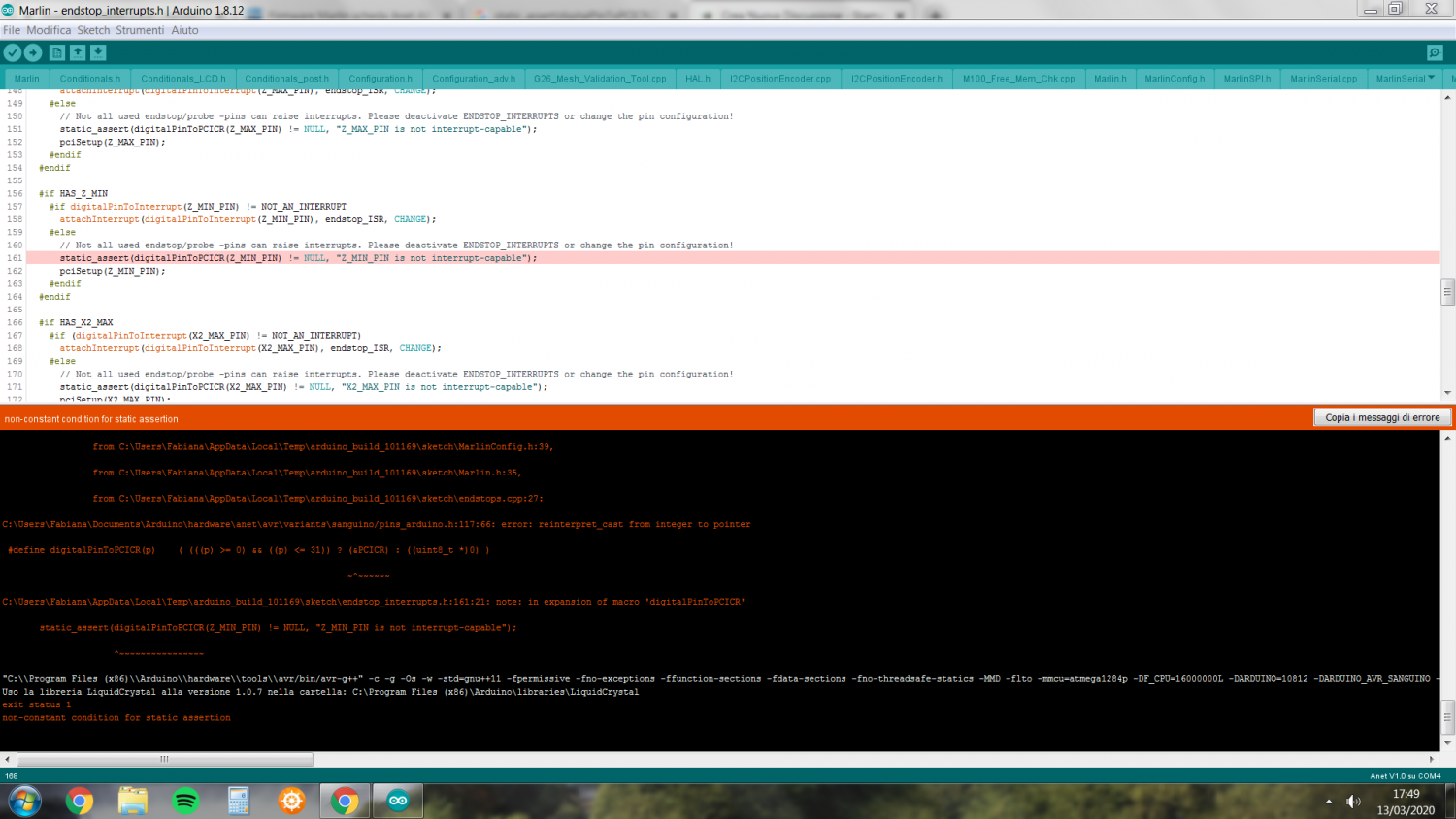Click the console scrollbar down arrow

point(1447,743)
